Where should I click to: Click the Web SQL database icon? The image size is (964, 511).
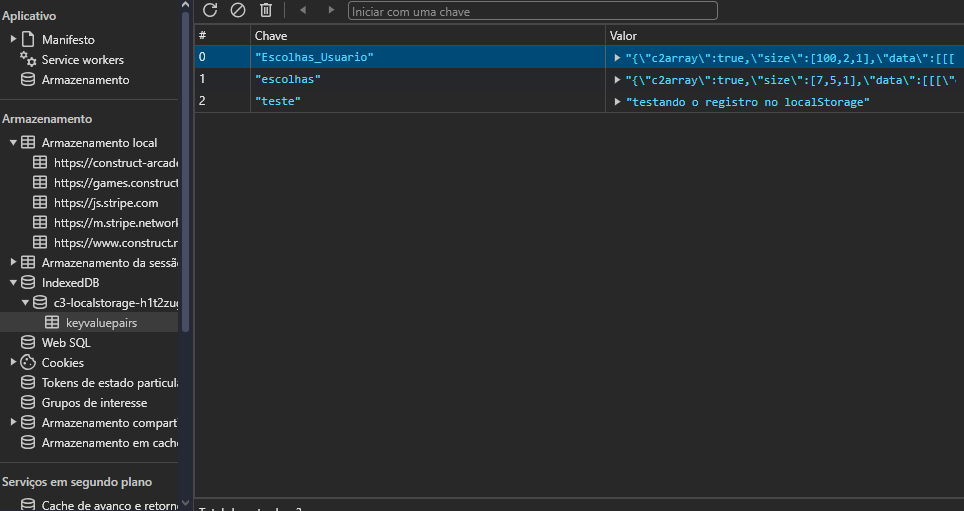click(x=28, y=342)
